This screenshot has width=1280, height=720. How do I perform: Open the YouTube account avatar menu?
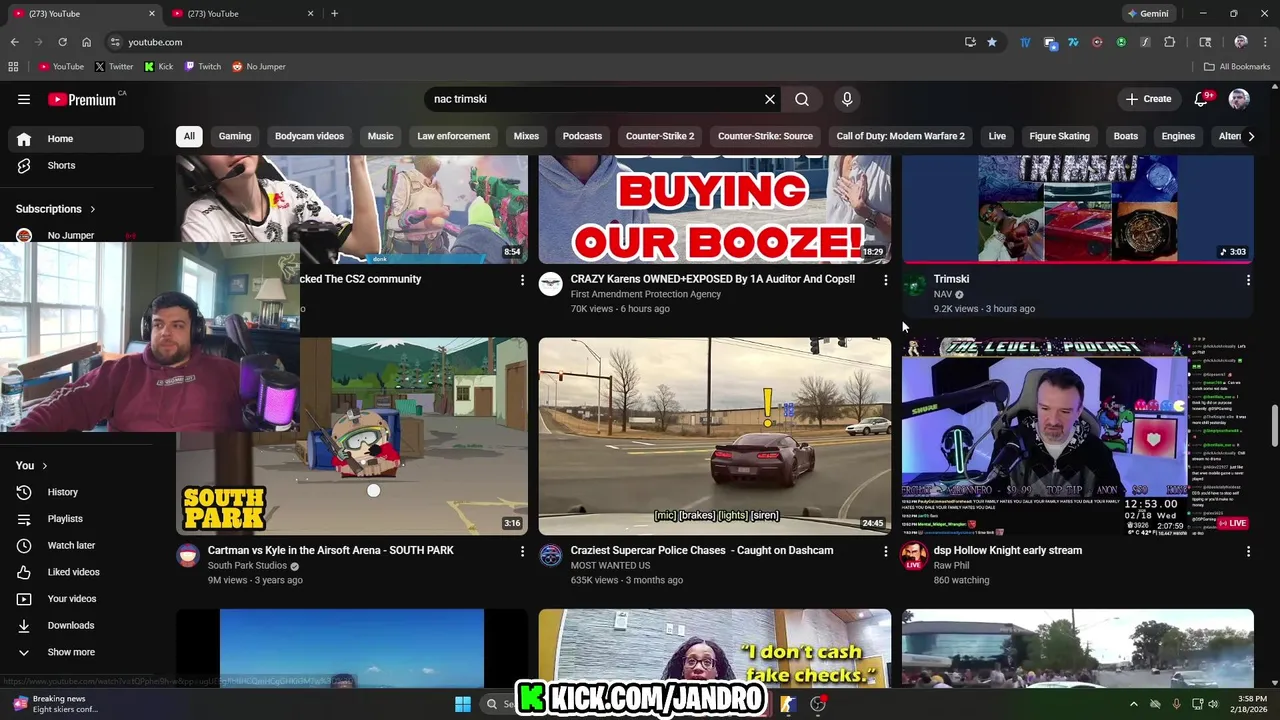pos(1239,99)
